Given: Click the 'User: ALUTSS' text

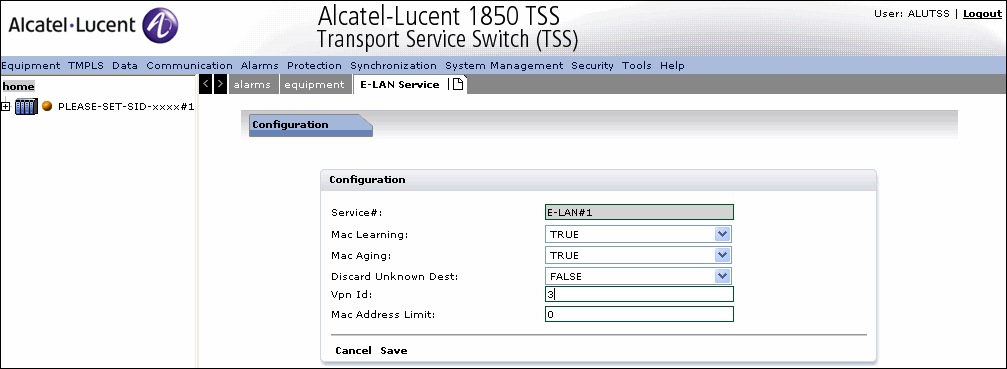Looking at the screenshot, I should [x=912, y=13].
